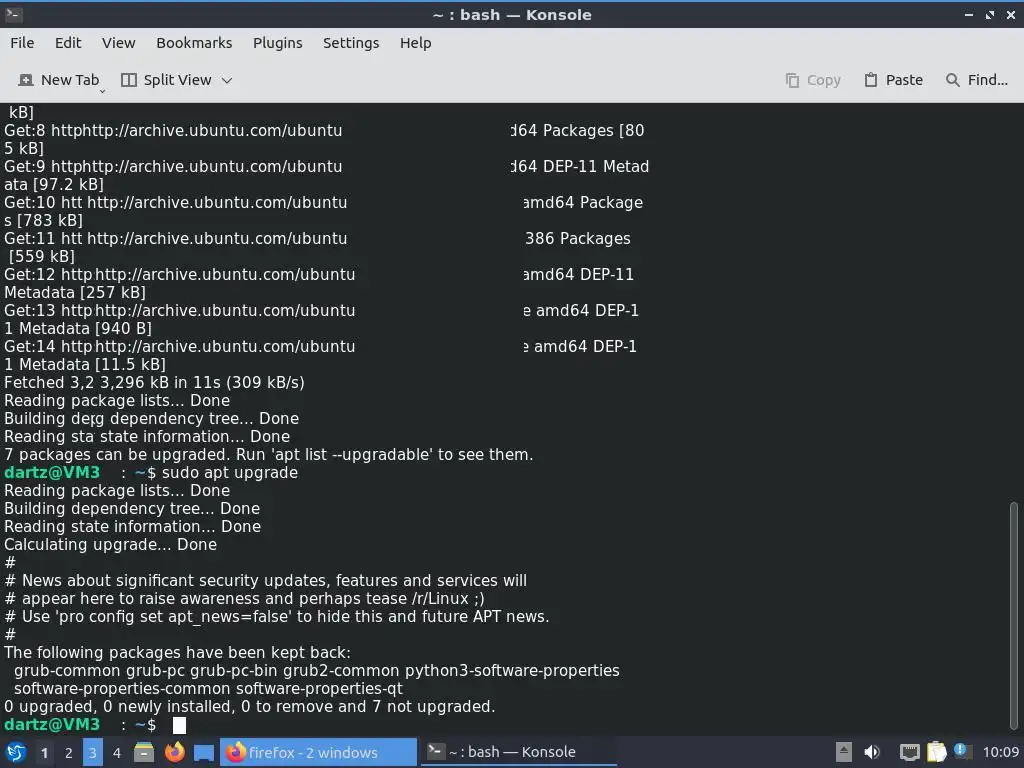
Task: Click the 'Get:14' archive.ubuntu.com line
Action: [x=320, y=346]
